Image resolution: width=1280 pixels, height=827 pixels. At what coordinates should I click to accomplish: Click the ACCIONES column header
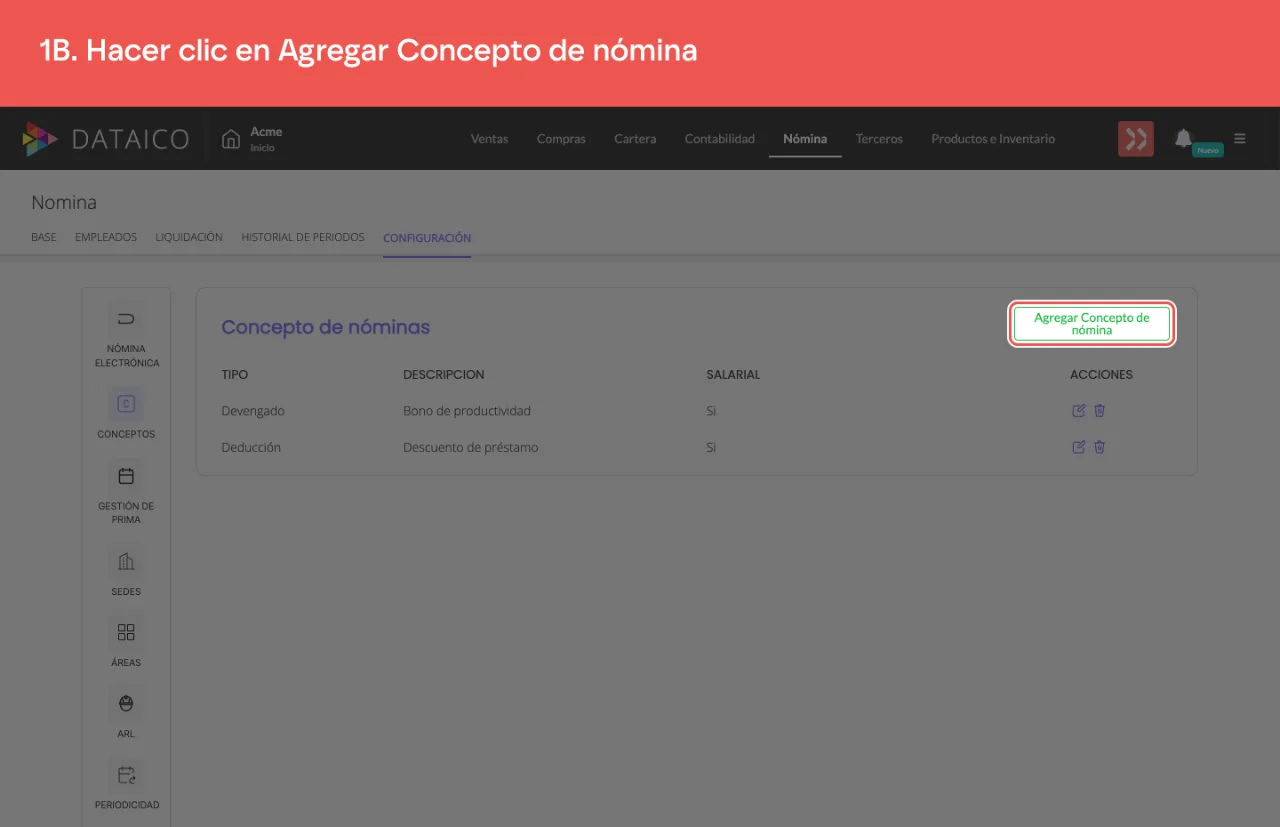1101,374
